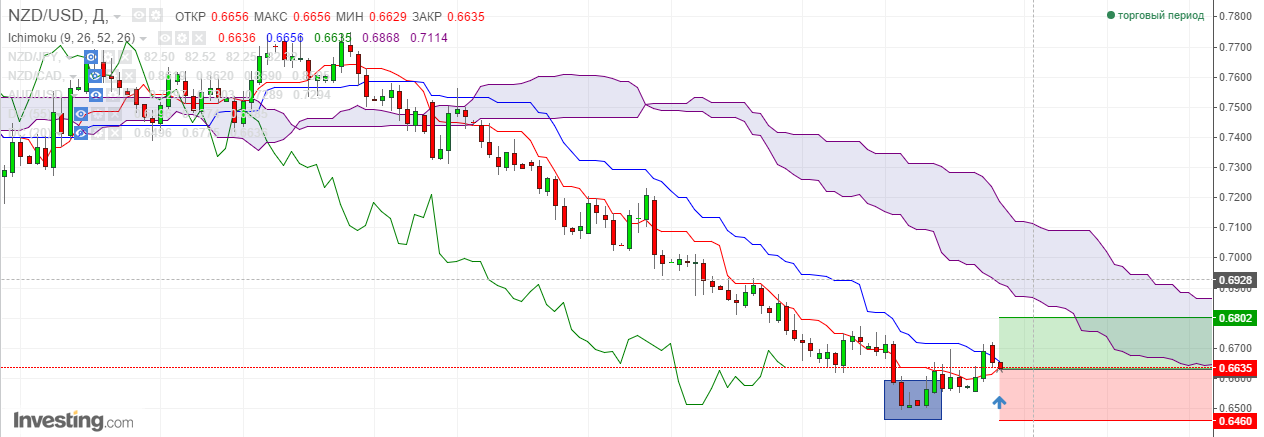Hide the Ichimoku indicator with its eye icon
Viewport: 1264px width, 437px height.
pos(166,38)
